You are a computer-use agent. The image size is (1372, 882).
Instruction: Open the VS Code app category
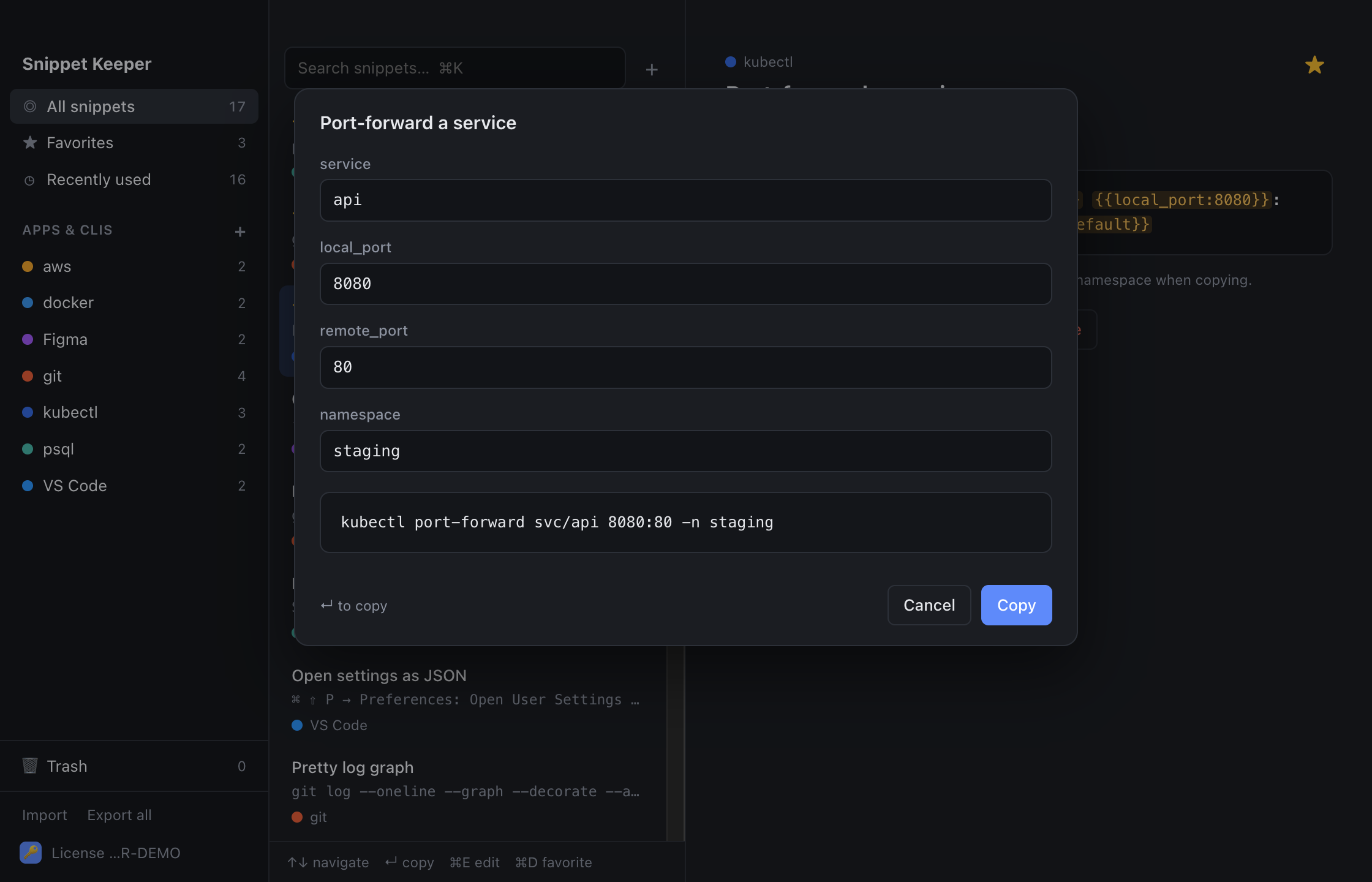click(134, 486)
